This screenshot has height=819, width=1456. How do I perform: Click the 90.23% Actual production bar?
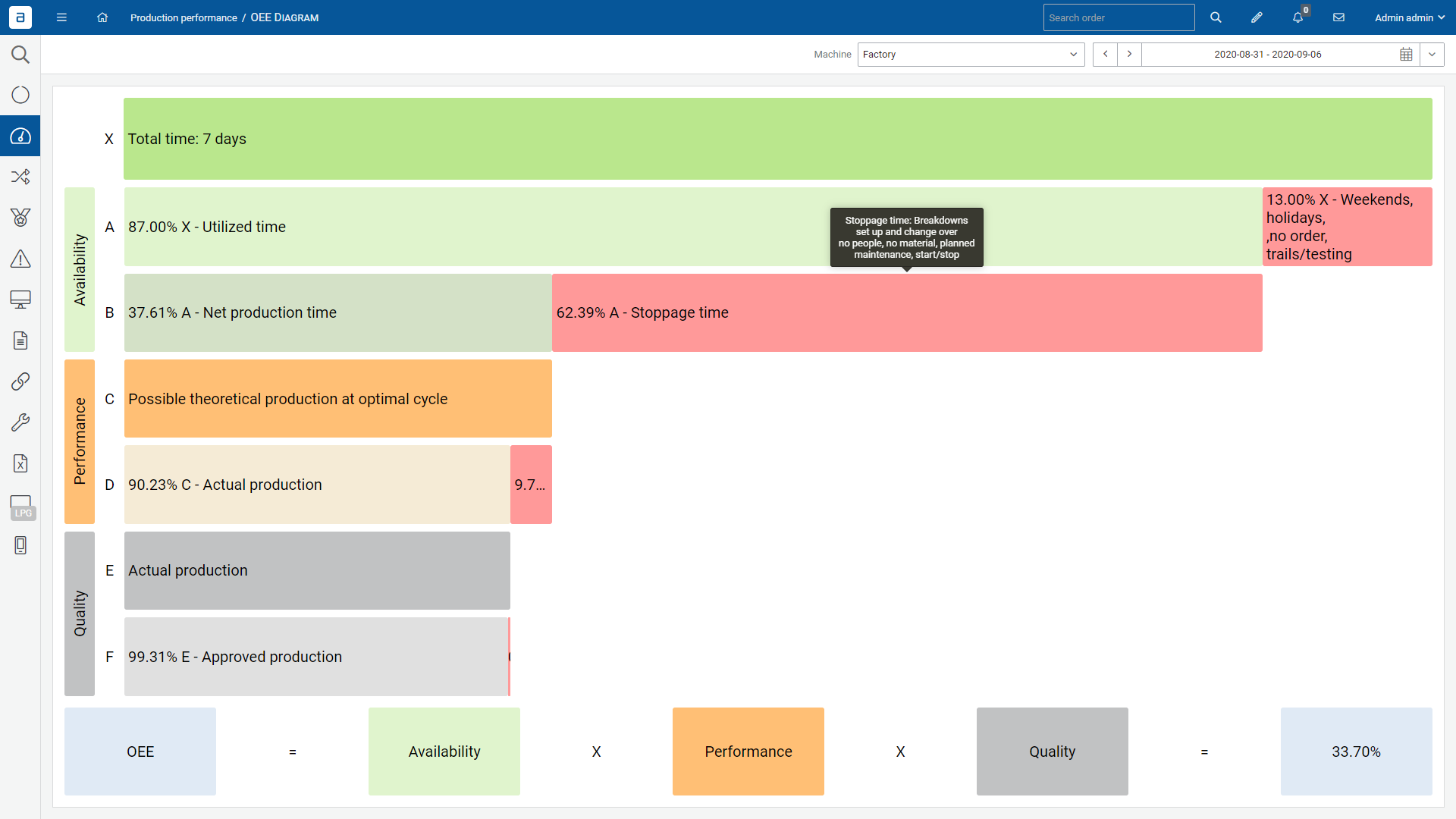[317, 485]
